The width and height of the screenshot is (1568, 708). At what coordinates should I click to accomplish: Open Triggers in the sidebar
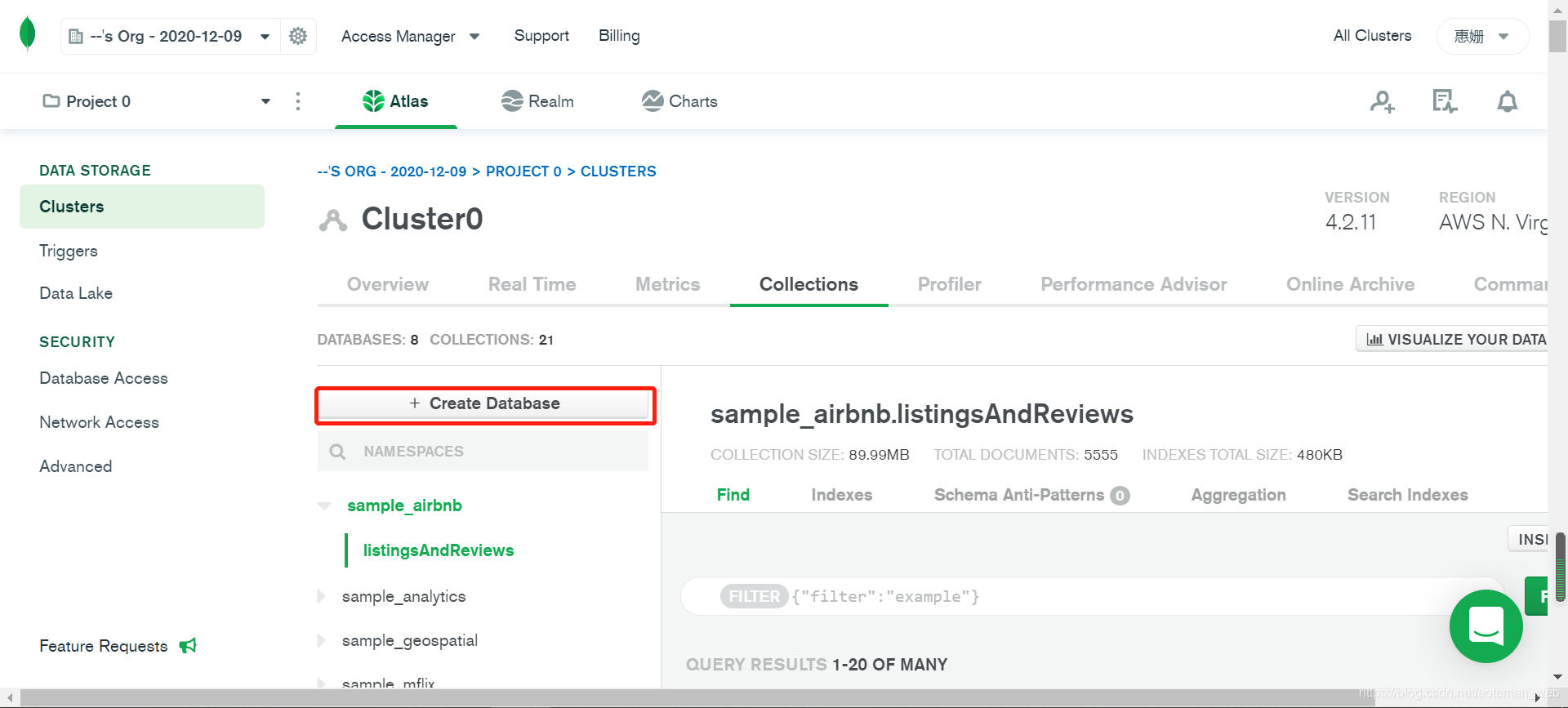tap(69, 251)
